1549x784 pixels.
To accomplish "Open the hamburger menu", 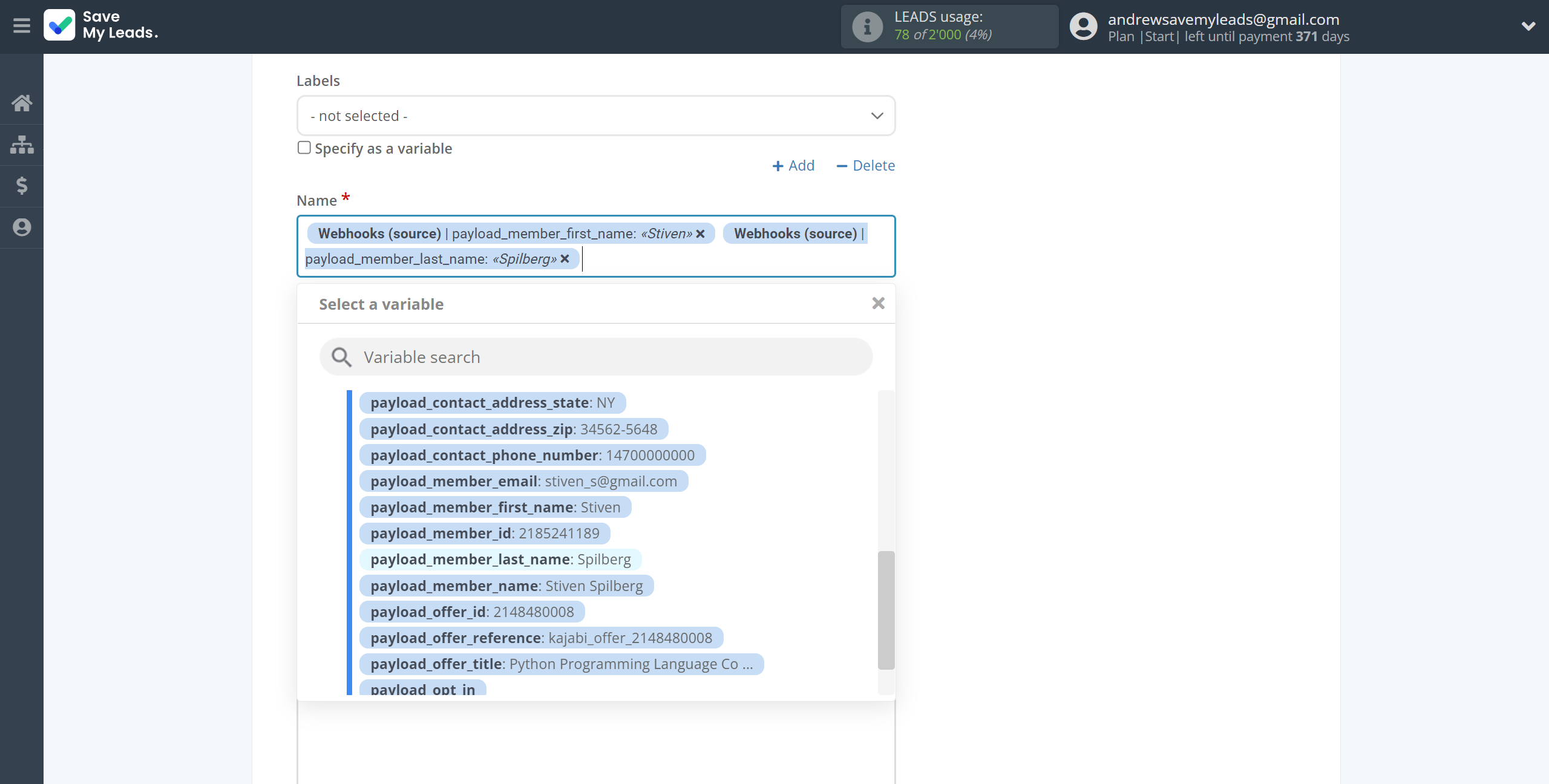I will 22,26.
